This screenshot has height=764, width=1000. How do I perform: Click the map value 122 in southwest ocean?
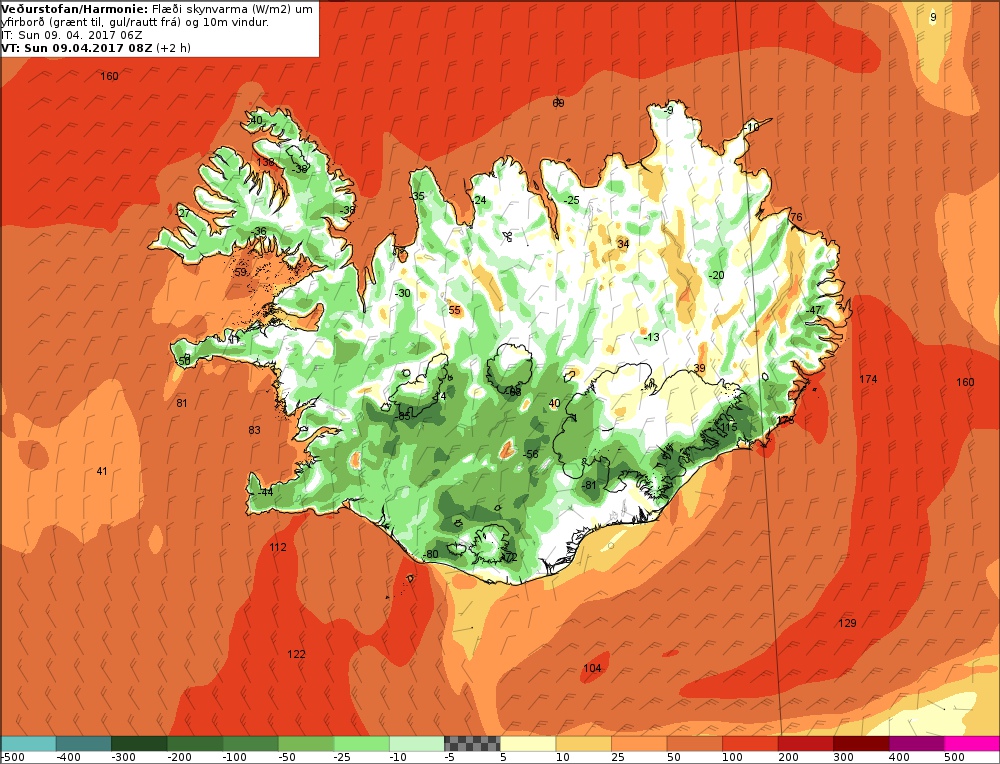pos(296,654)
